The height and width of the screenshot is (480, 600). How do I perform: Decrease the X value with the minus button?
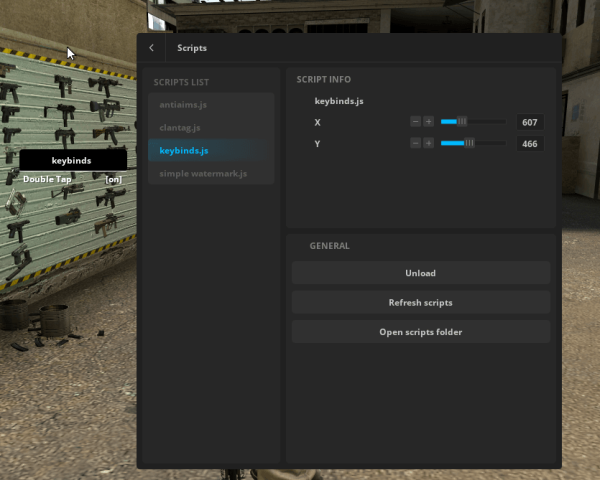[x=416, y=122]
